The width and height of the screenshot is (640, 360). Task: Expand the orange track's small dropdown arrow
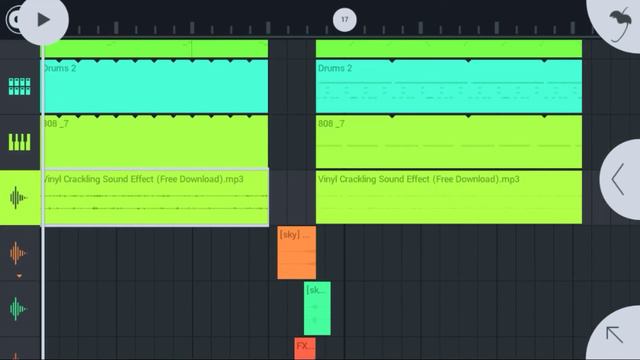[x=19, y=276]
